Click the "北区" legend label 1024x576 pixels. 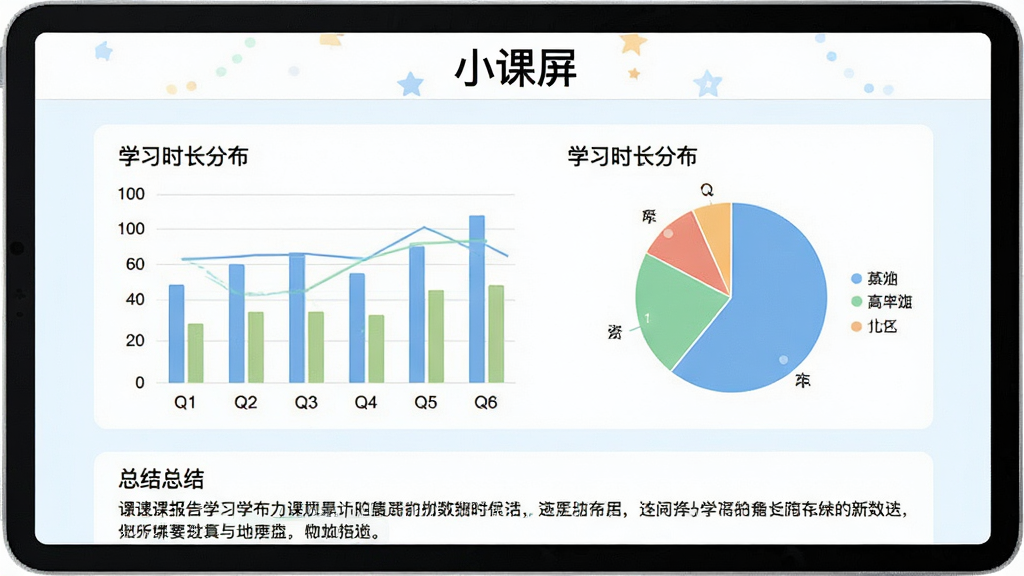tap(882, 327)
